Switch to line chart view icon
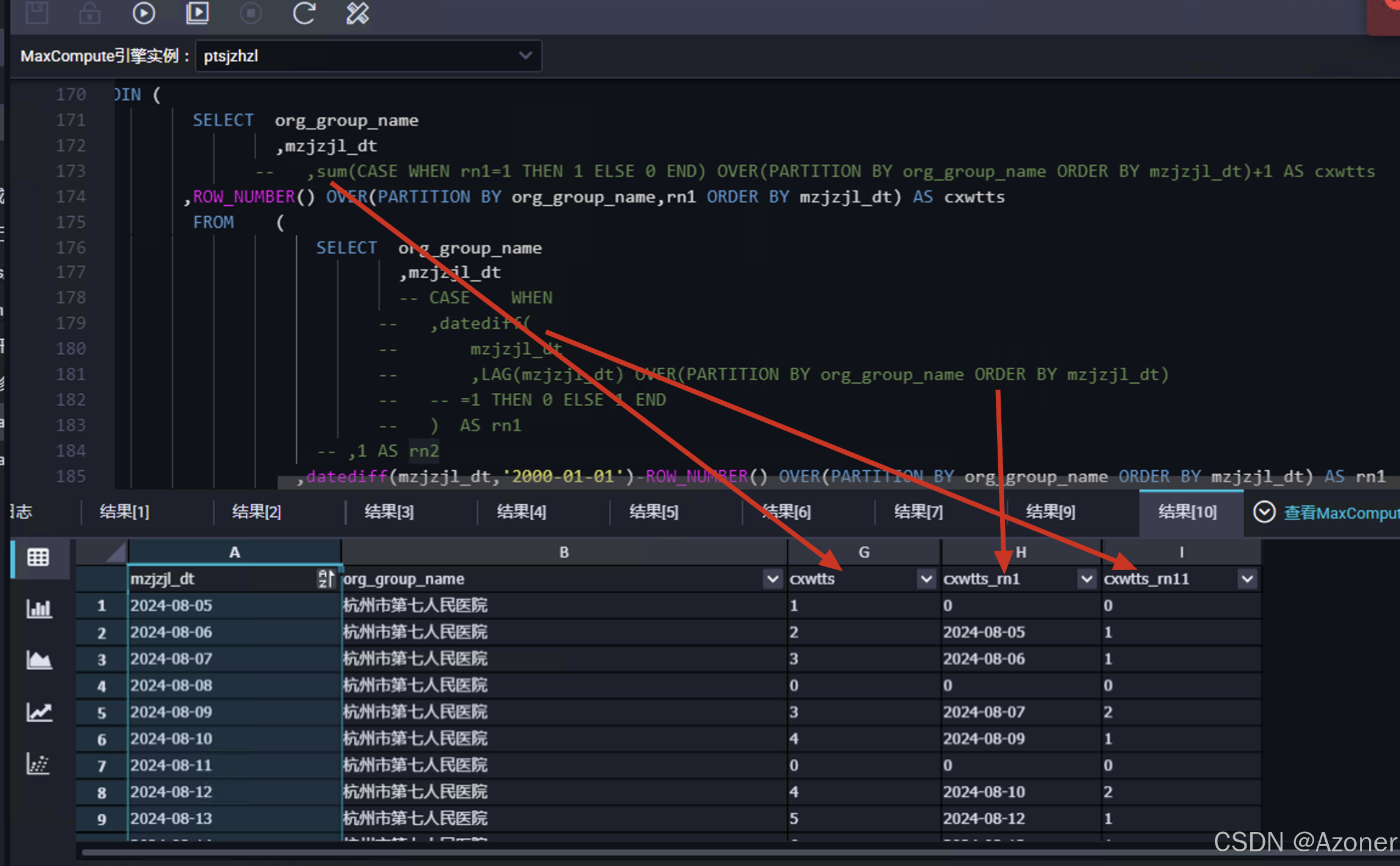Viewport: 1400px width, 866px height. 38,712
